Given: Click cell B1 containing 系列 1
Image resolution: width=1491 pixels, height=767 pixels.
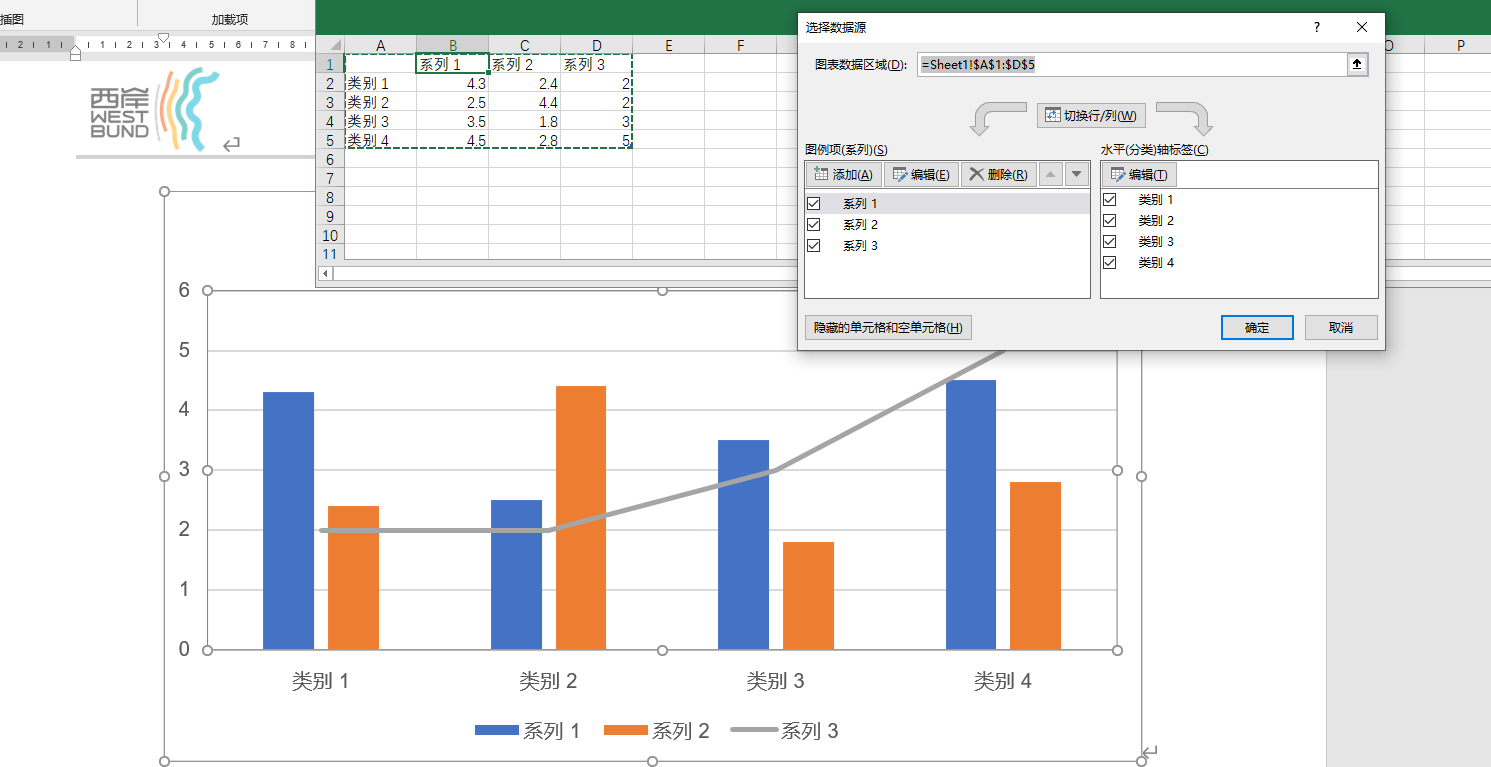Looking at the screenshot, I should pyautogui.click(x=452, y=65).
